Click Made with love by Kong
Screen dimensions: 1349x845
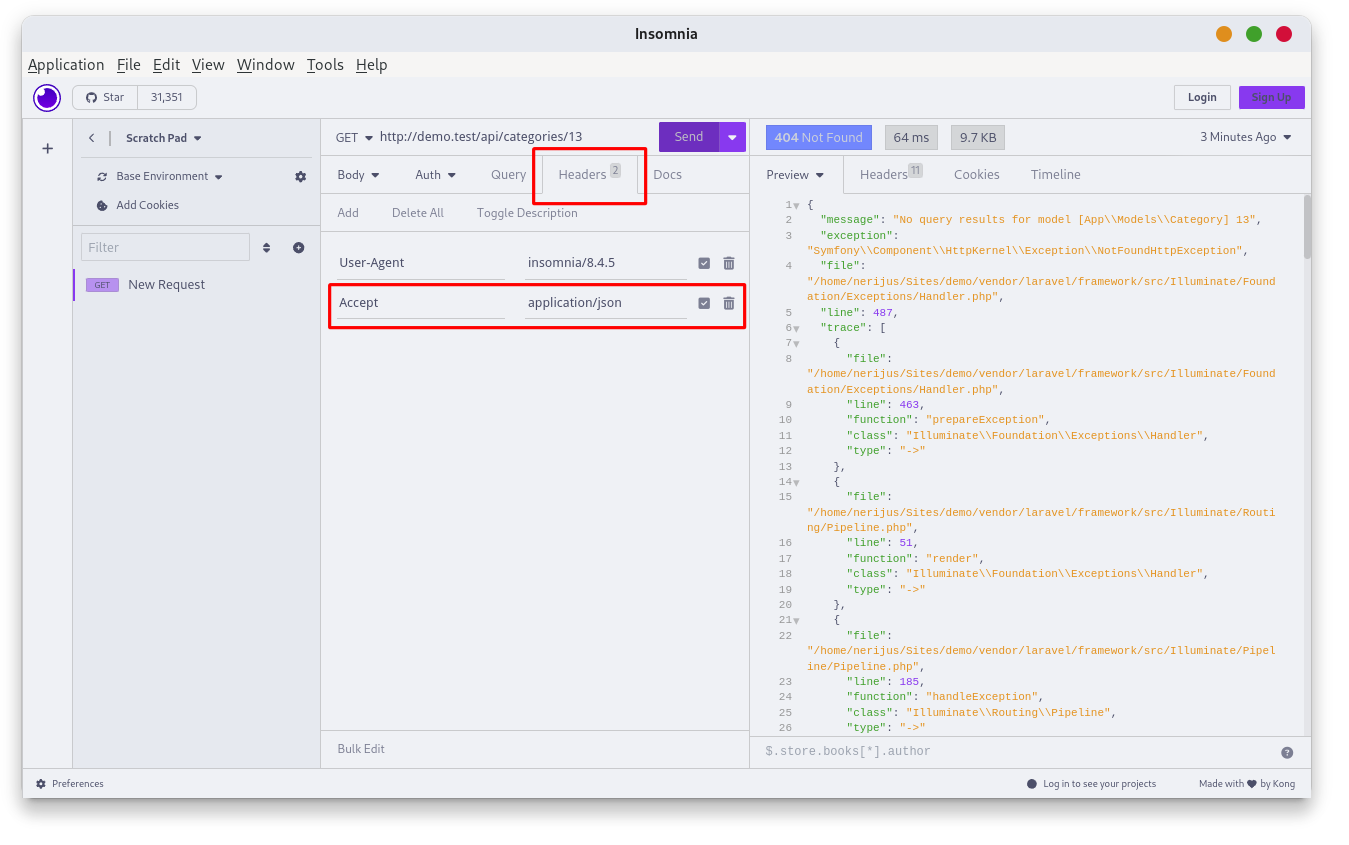(x=1247, y=784)
